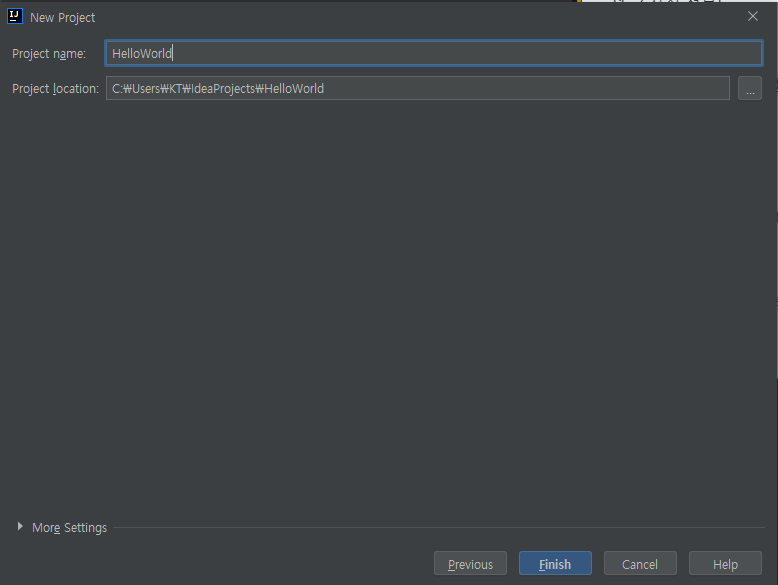Cancel the New Project dialog
Viewport: 778px width, 585px height.
coord(640,563)
